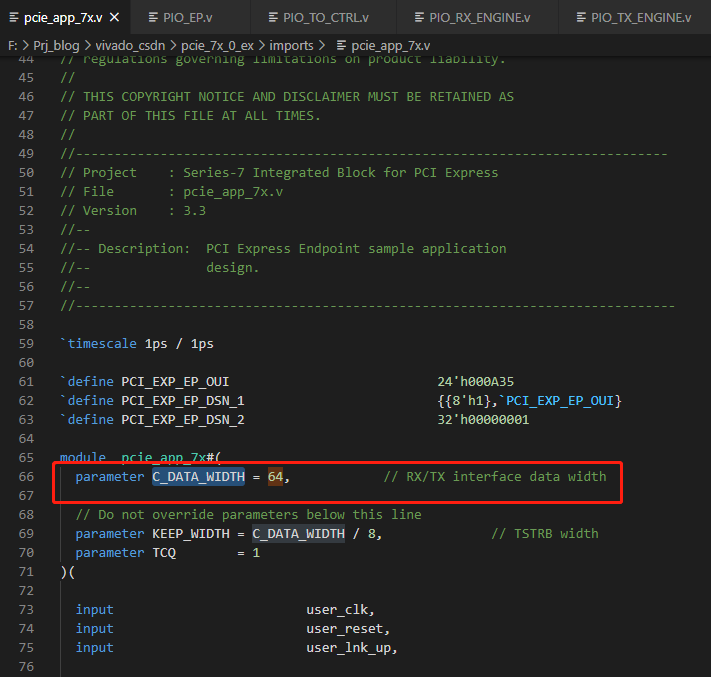This screenshot has width=711, height=677.
Task: Click comment 'RX/TX interface data width'
Action: 506,477
